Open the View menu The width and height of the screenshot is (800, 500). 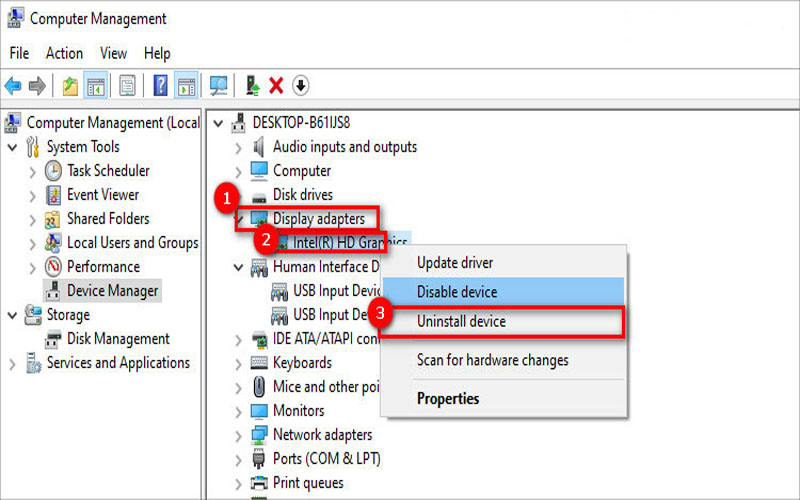[x=113, y=53]
